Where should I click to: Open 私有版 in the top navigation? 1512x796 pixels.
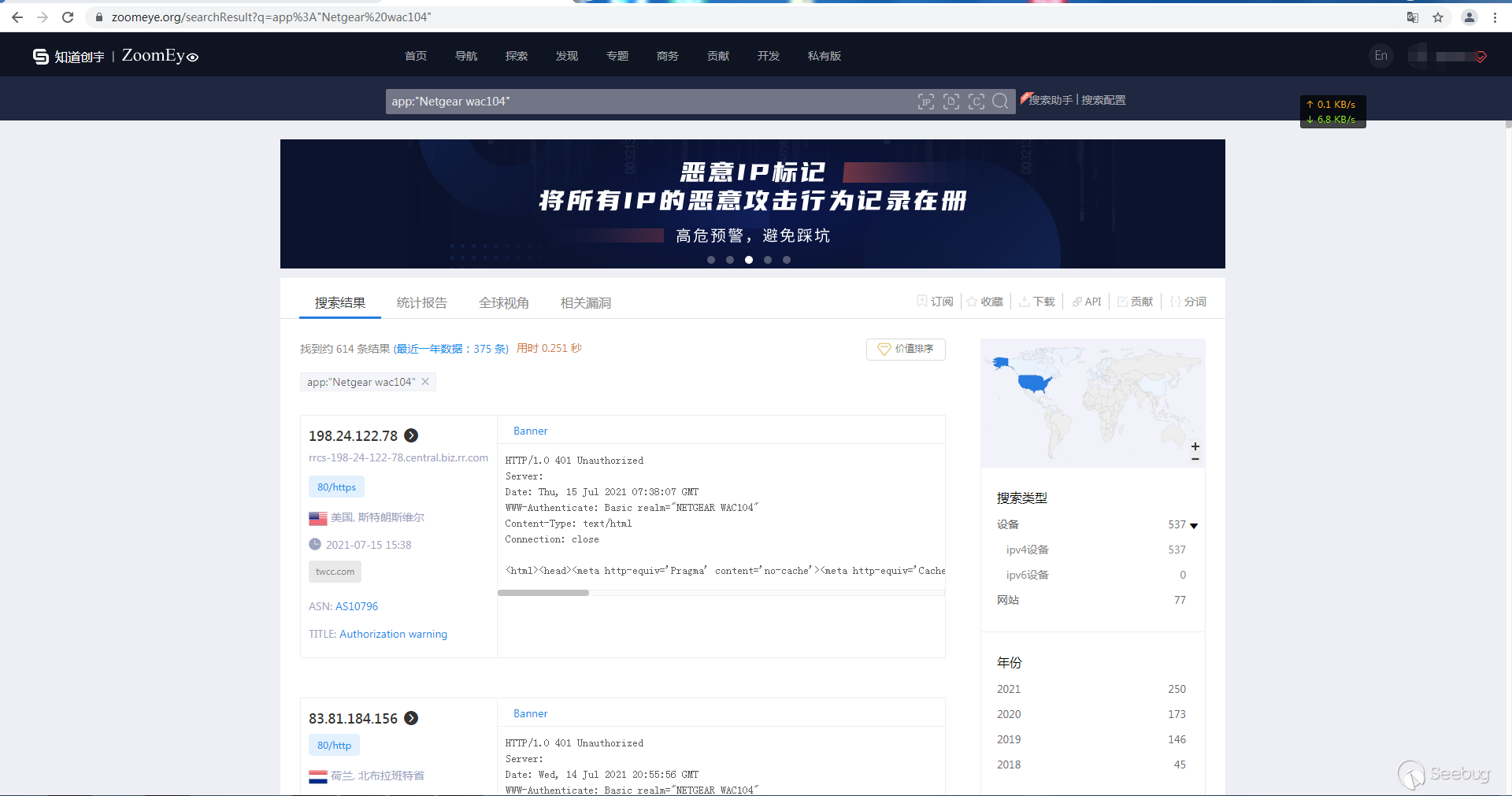825,56
